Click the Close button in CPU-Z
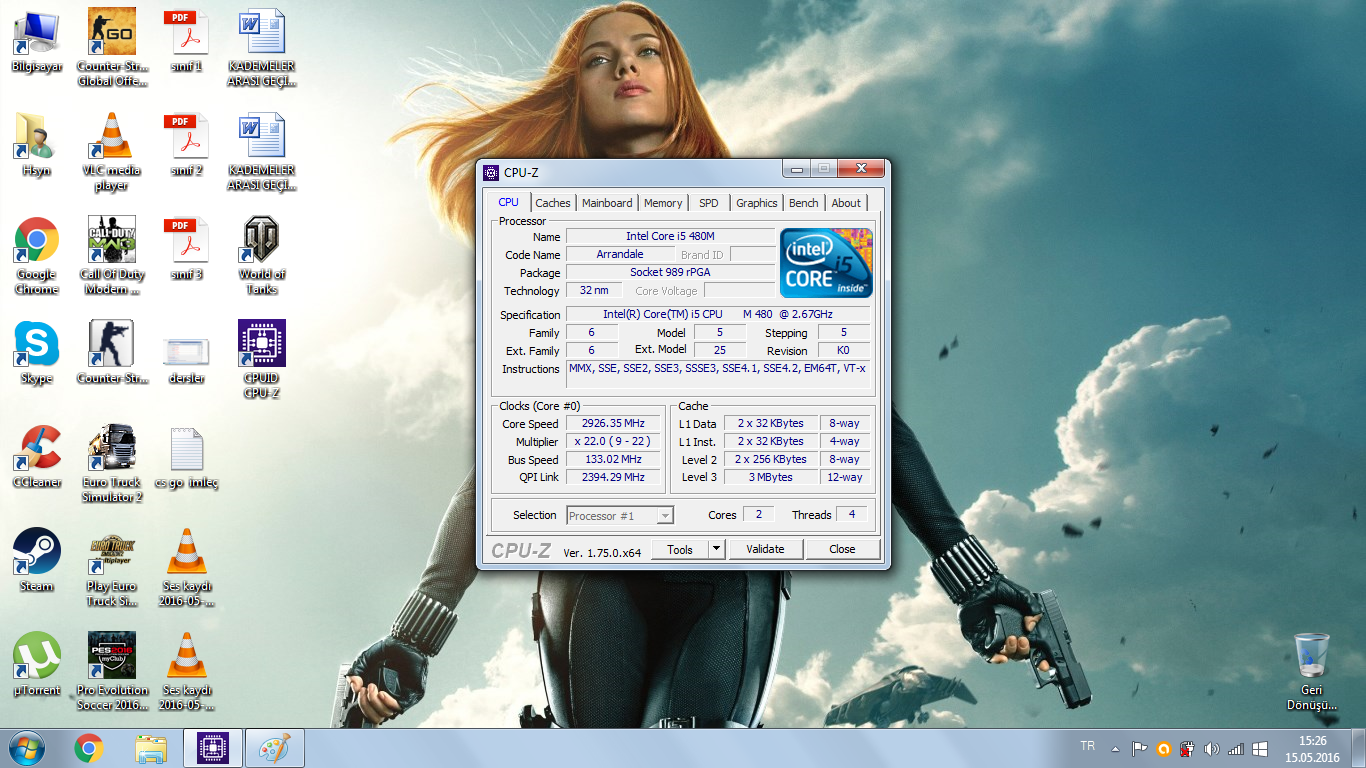Viewport: 1366px width, 768px height. pyautogui.click(x=842, y=549)
